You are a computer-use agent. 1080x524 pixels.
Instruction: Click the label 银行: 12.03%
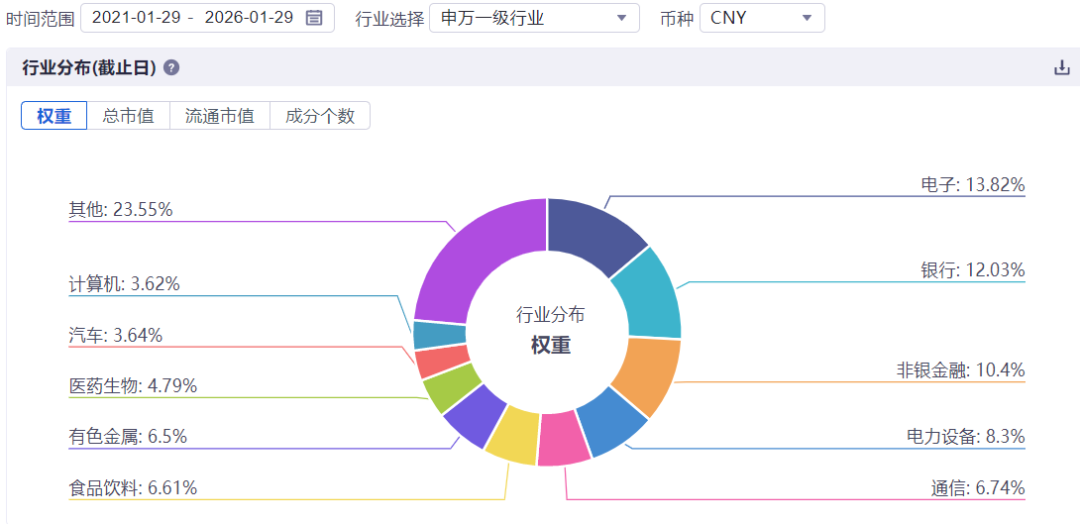(973, 270)
